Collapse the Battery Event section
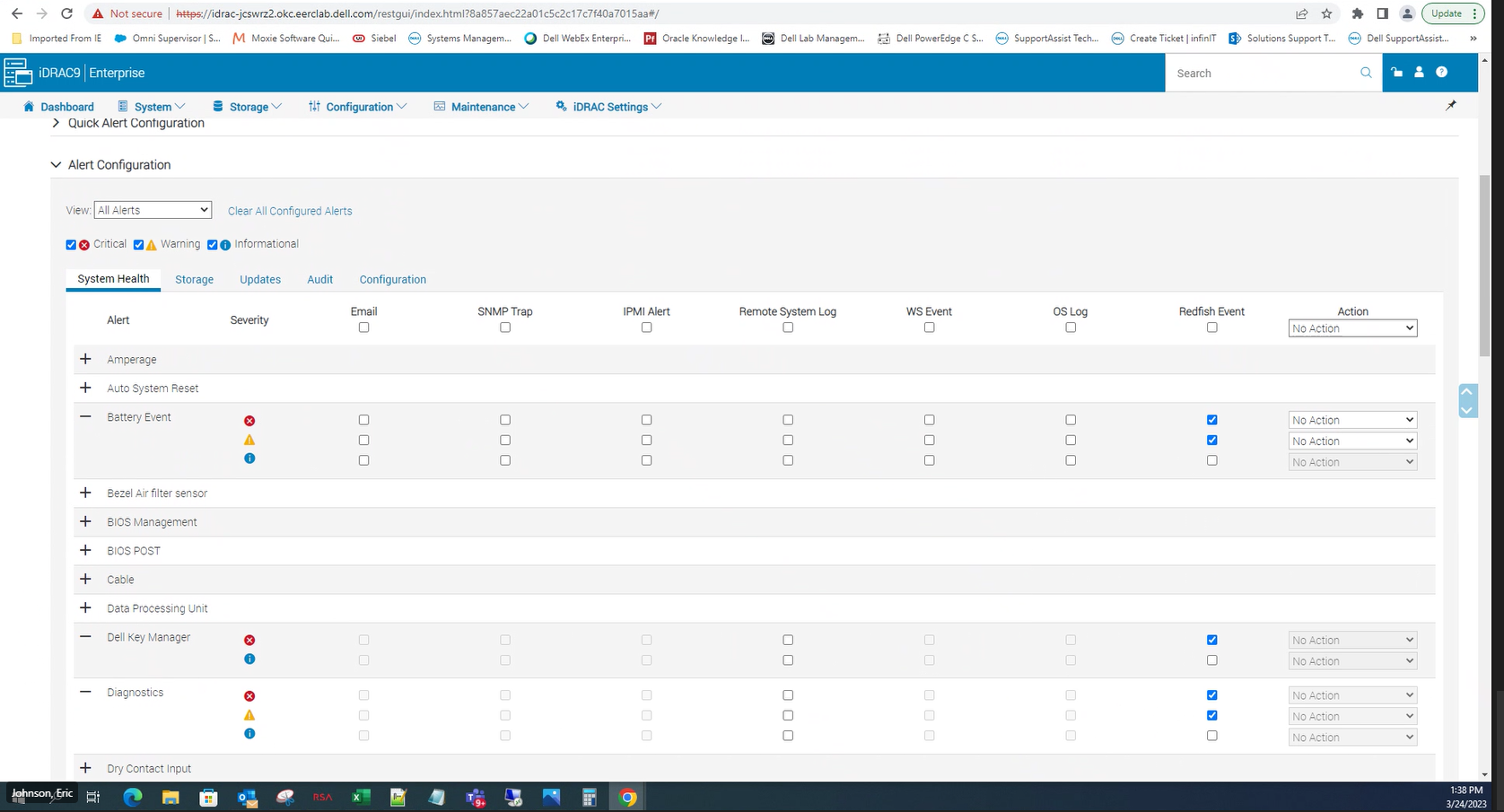1504x812 pixels. point(85,416)
